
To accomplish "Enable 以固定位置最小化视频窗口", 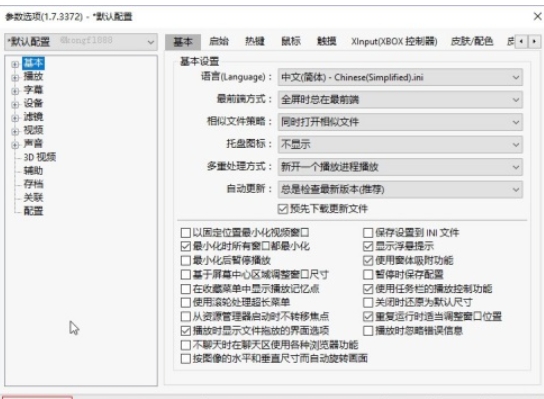I will point(186,232).
